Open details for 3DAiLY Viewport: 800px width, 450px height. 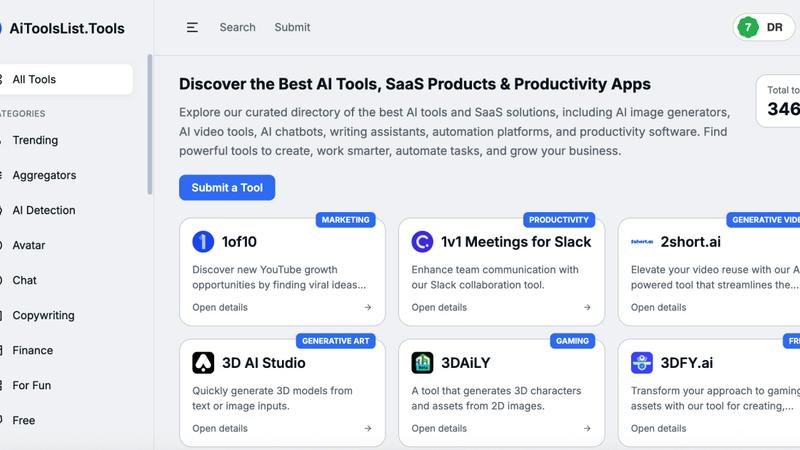[x=439, y=429]
